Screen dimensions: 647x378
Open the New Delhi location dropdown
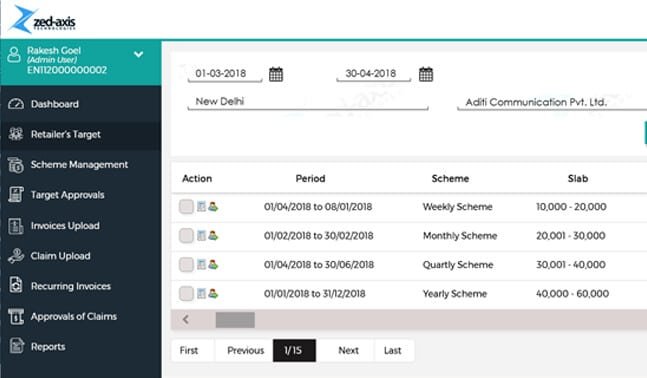tap(308, 102)
